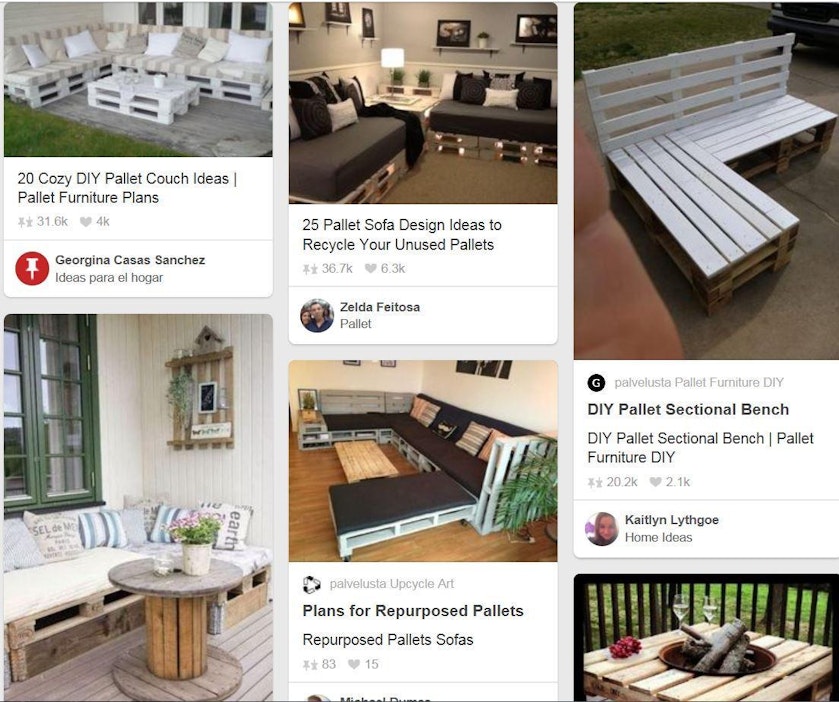Open the porch pallet sofa with spool table

[138, 508]
